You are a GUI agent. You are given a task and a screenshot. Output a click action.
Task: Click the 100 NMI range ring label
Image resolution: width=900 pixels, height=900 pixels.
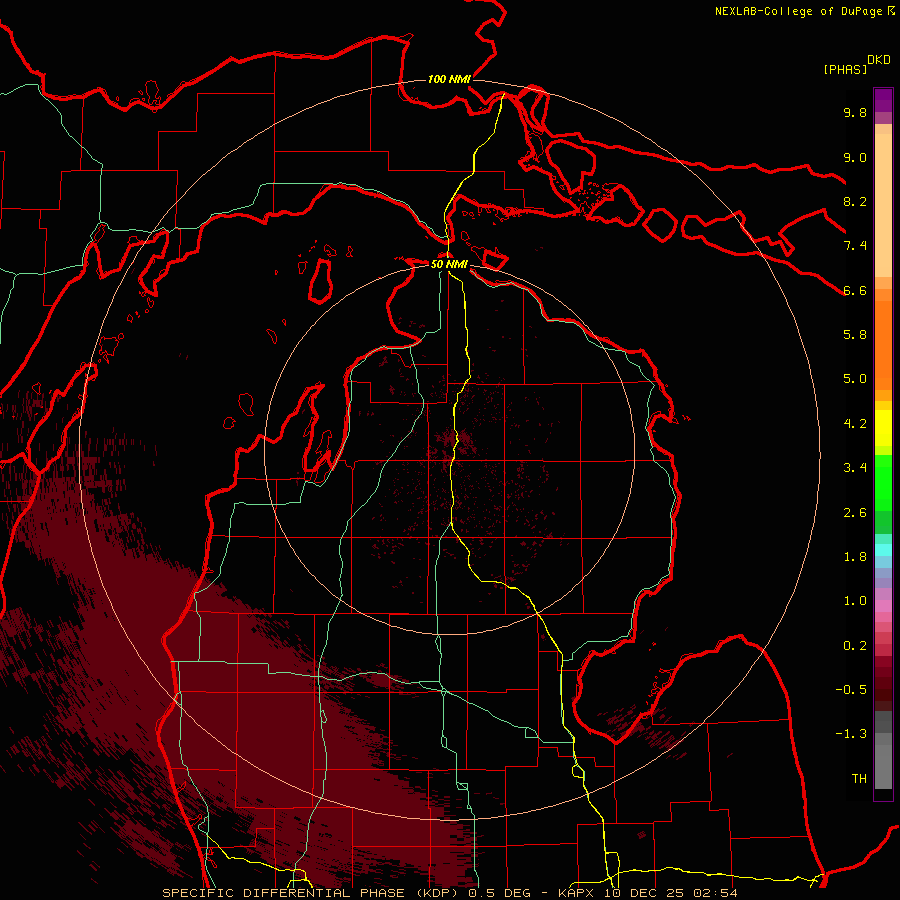[449, 79]
